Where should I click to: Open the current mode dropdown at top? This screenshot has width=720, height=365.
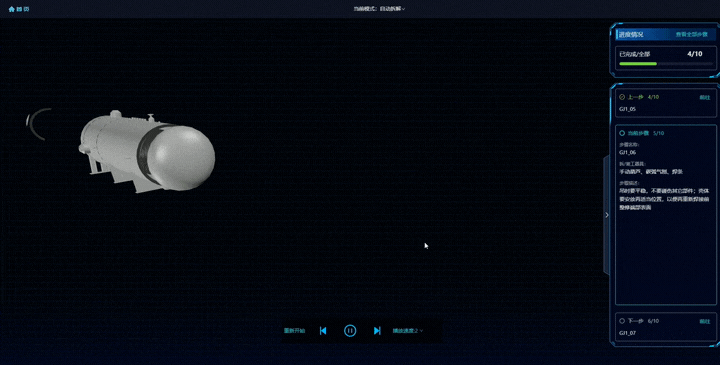pyautogui.click(x=379, y=9)
